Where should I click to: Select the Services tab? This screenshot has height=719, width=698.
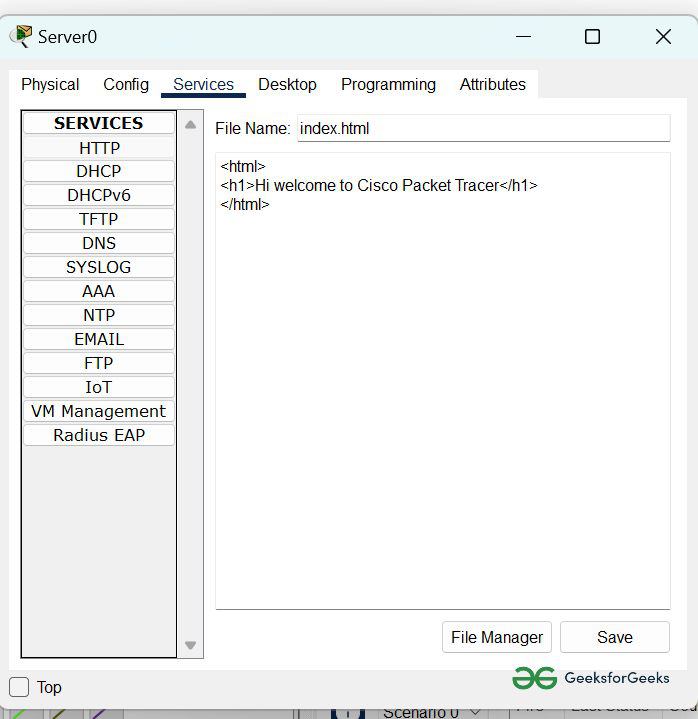(x=203, y=84)
